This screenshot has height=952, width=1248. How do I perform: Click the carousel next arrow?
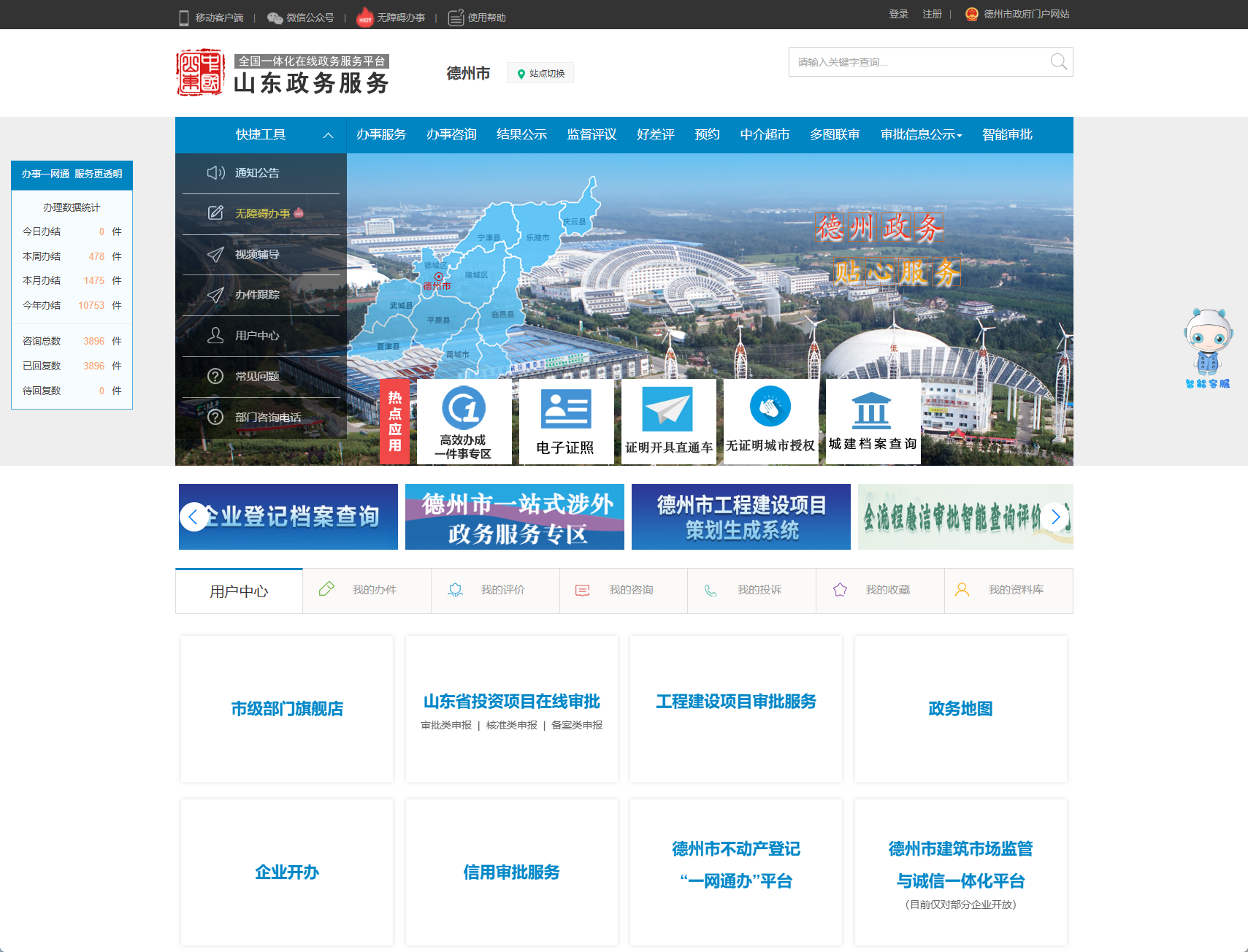(x=1054, y=517)
